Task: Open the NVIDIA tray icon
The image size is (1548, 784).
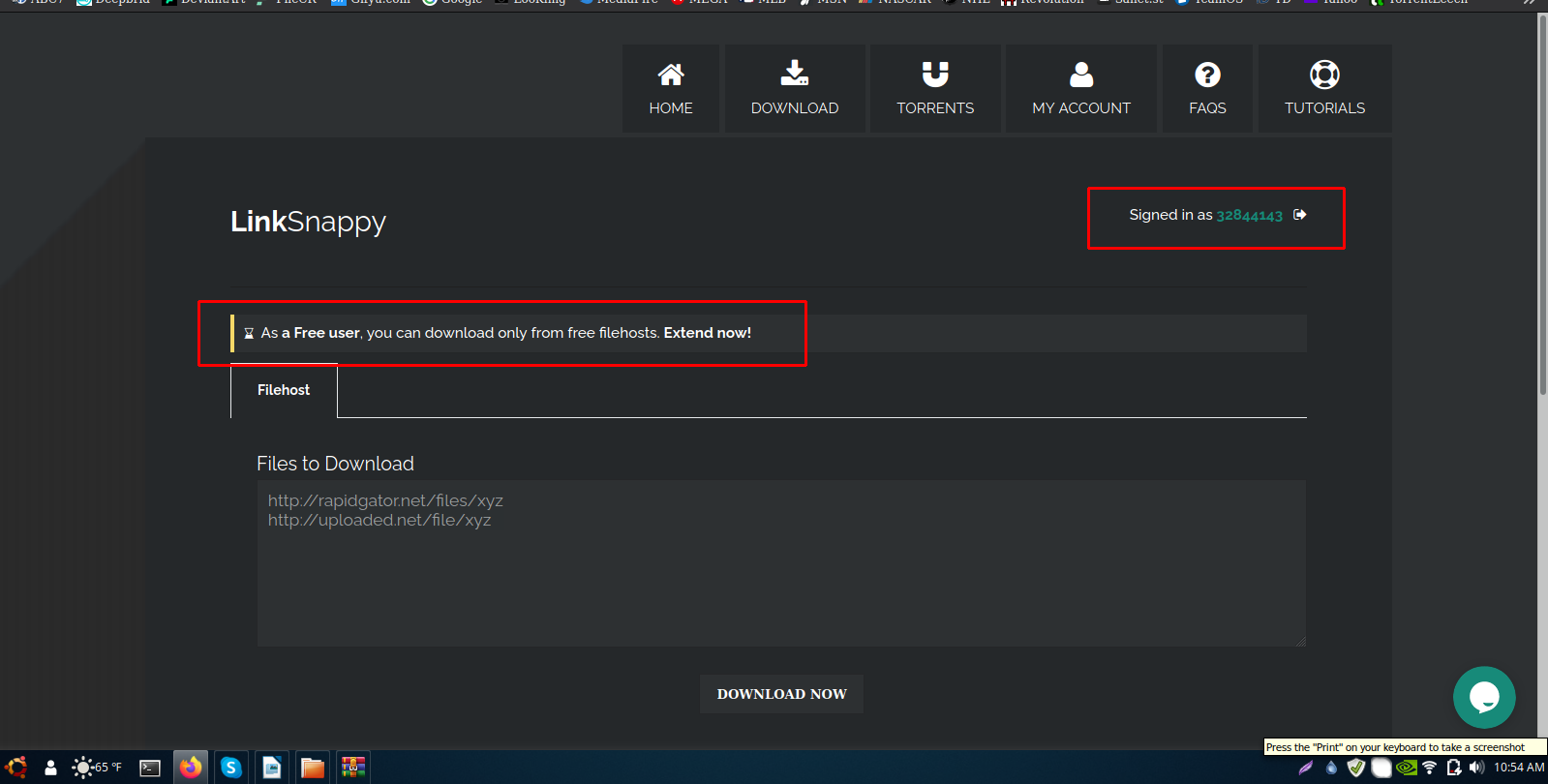Action: pyautogui.click(x=1407, y=768)
